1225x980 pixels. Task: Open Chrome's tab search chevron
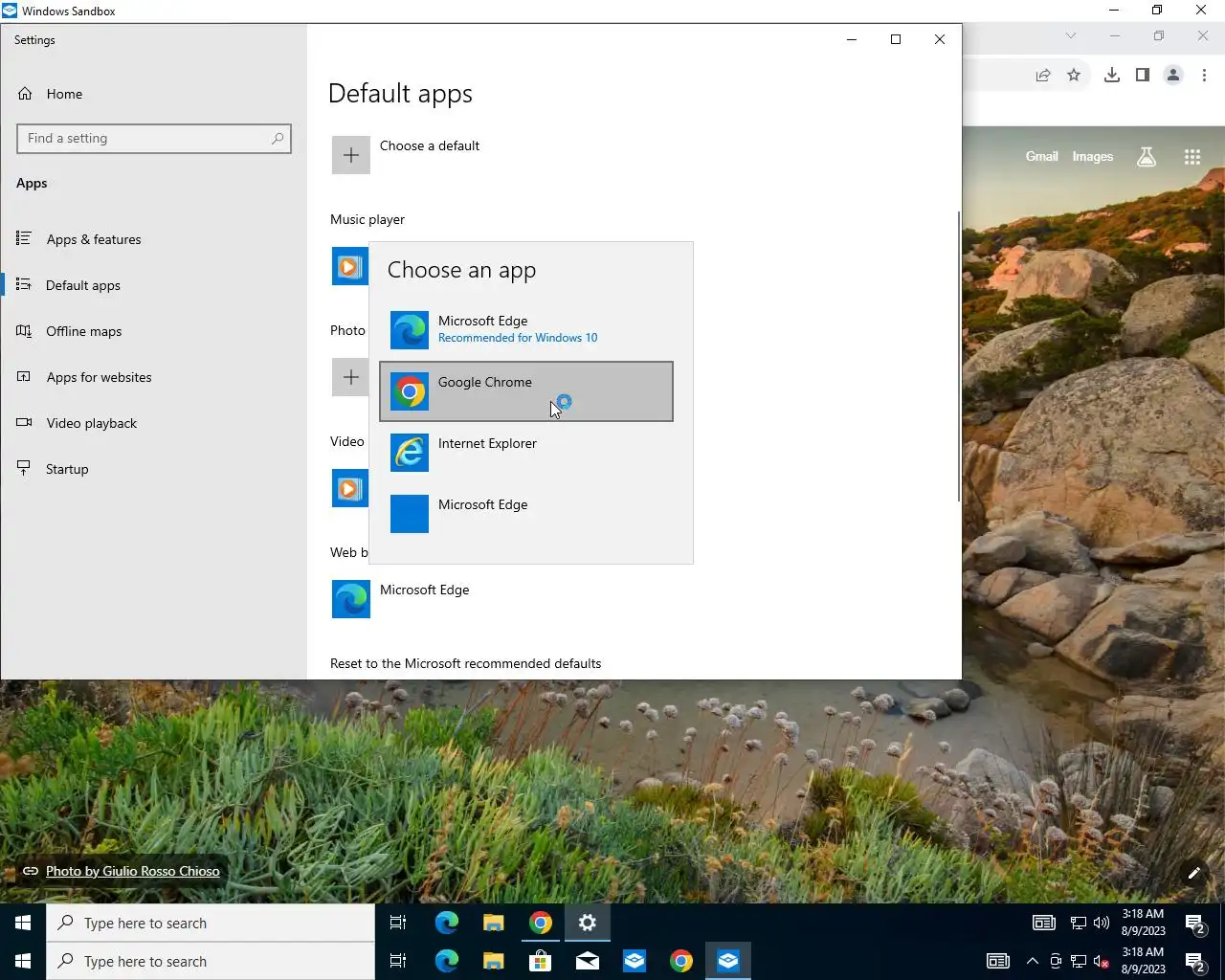pos(1071,35)
